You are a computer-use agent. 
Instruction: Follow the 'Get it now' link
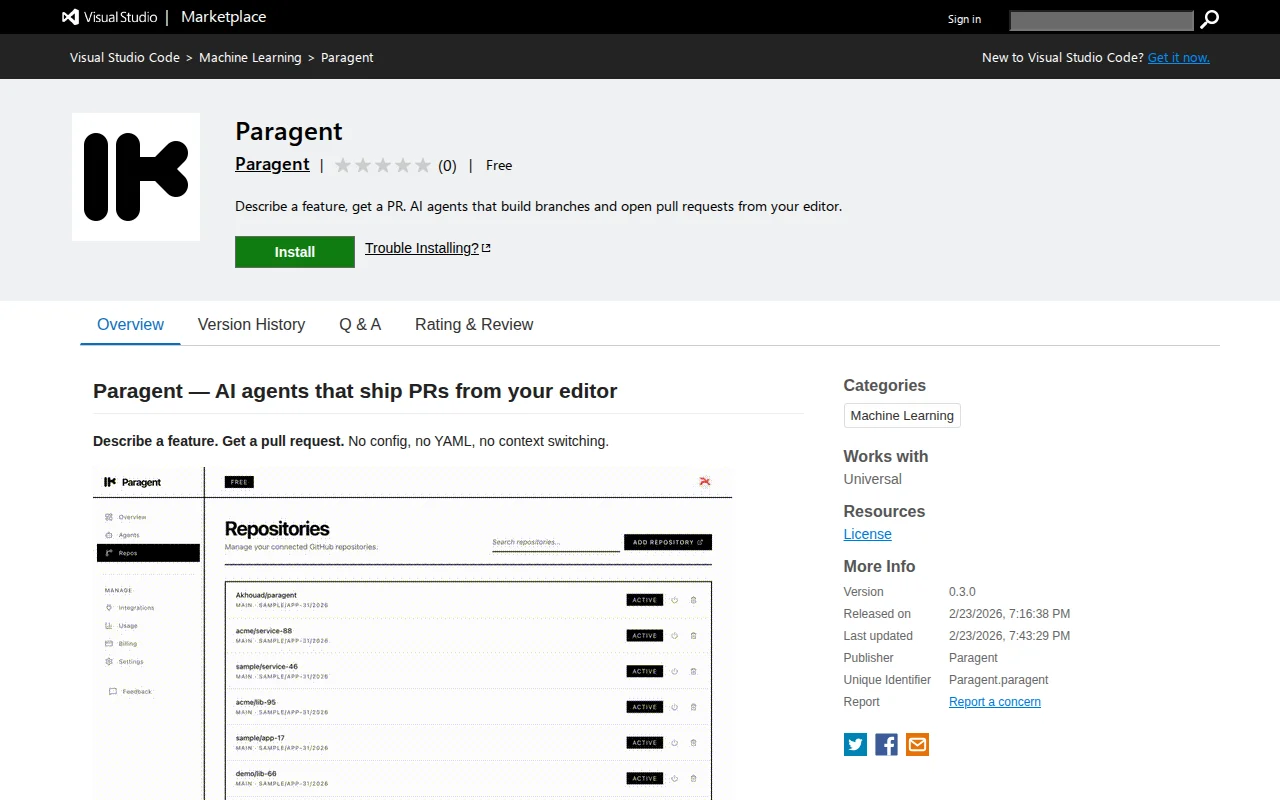[x=1179, y=57]
